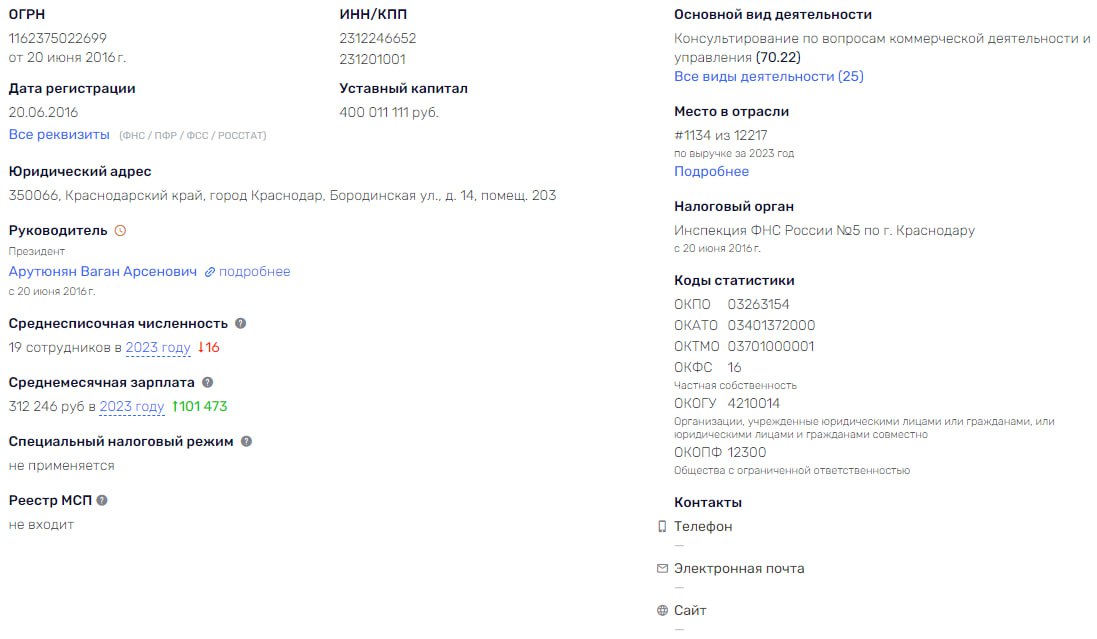This screenshot has width=1097, height=639.
Task: Open the Все реквизиты link
Action: (x=59, y=134)
